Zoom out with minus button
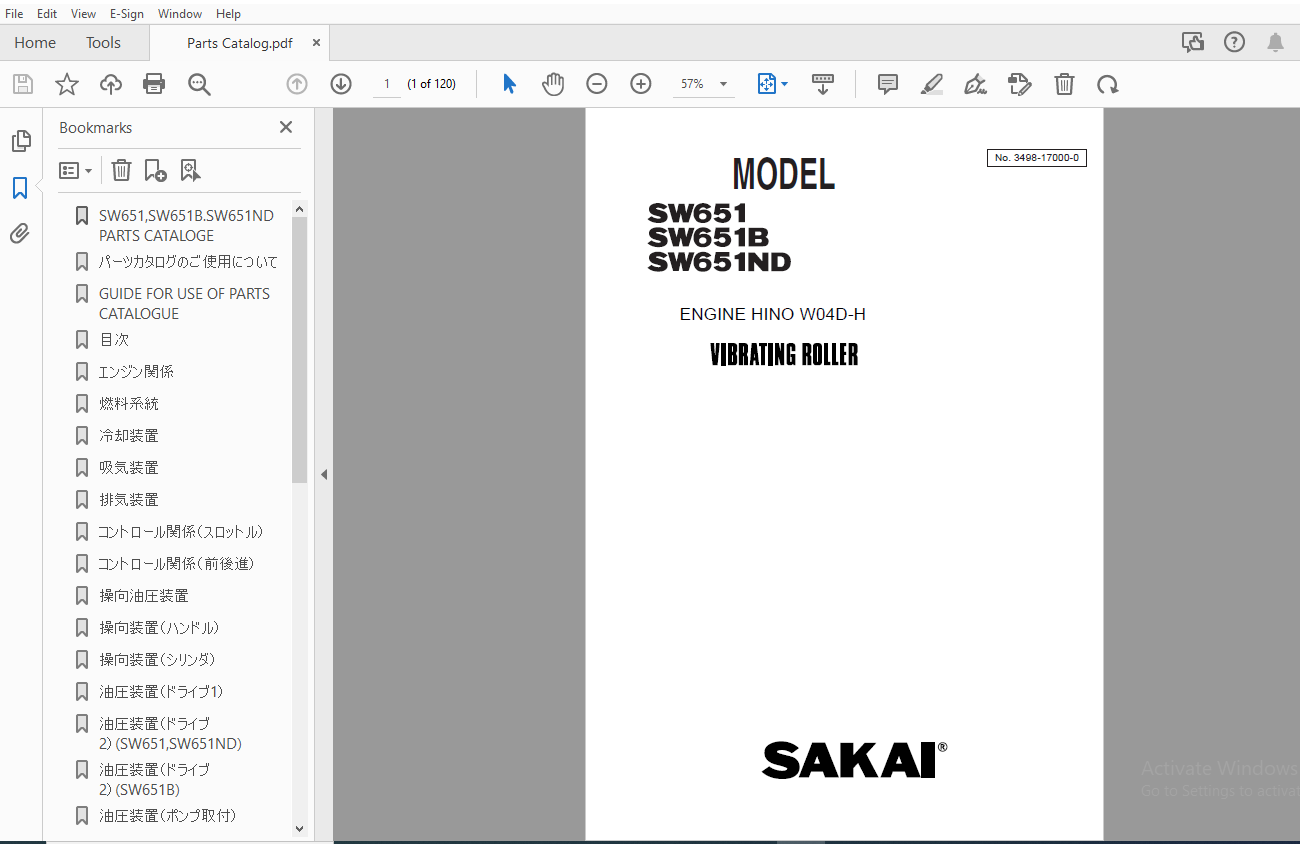 pos(597,84)
